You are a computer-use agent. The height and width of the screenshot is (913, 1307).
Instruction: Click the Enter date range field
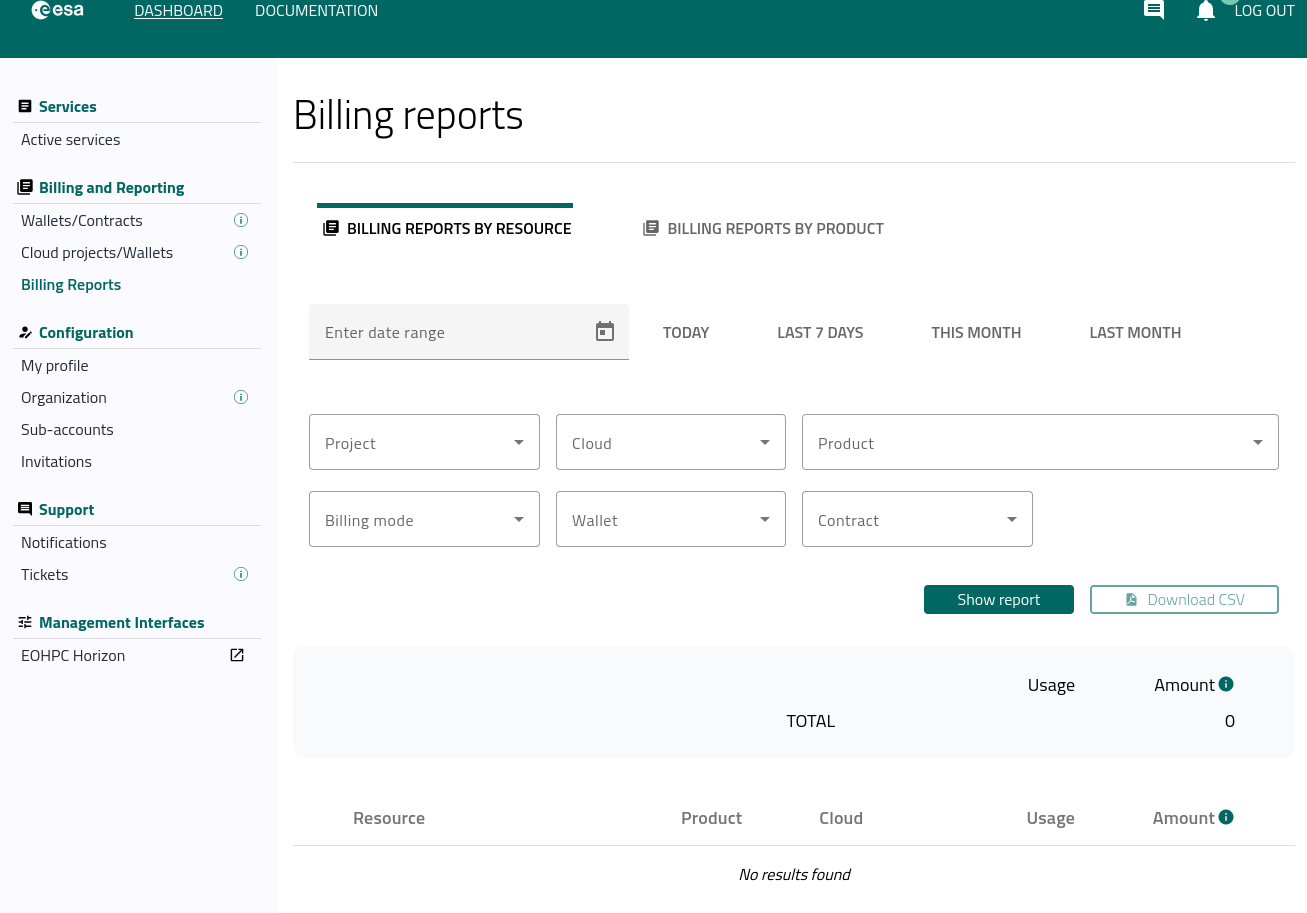click(450, 332)
